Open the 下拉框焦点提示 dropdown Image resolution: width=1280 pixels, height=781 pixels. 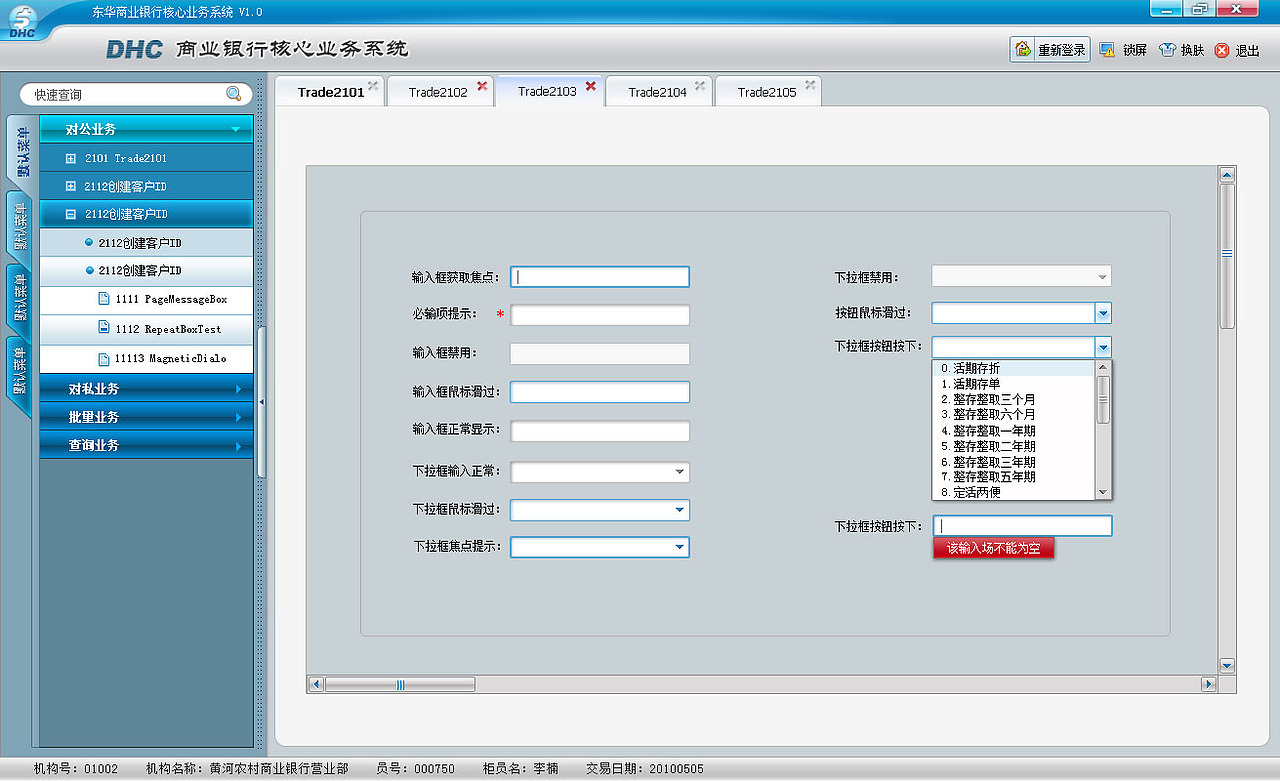(680, 547)
